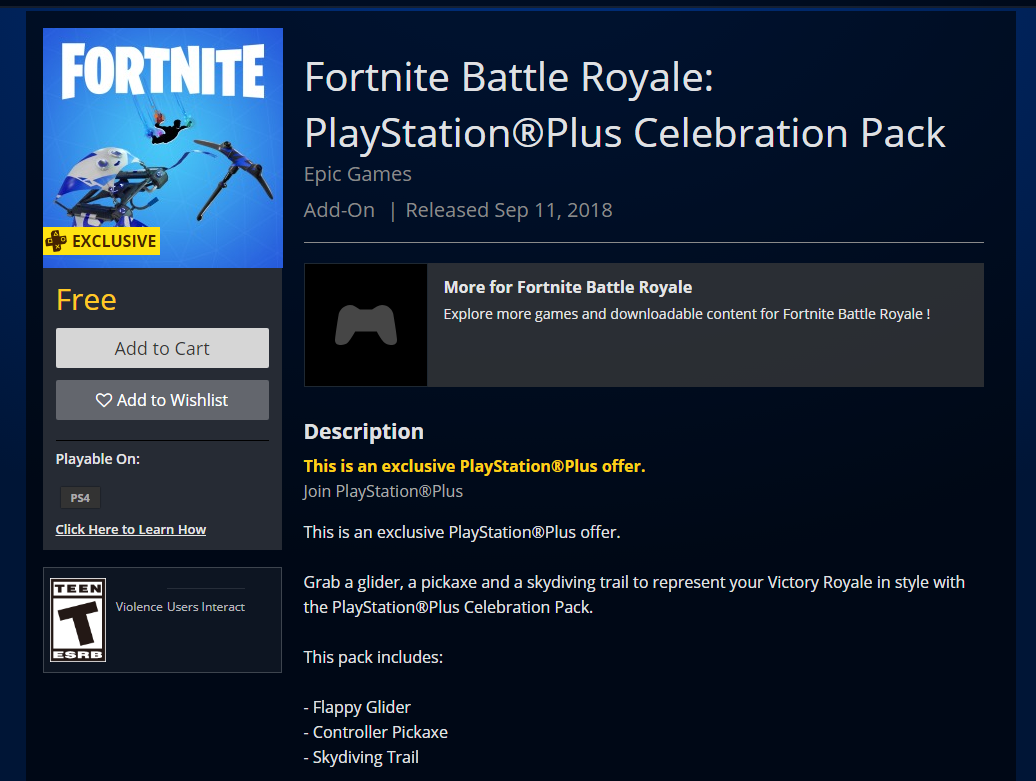Click the Description heading
Viewport: 1036px width, 781px height.
[x=363, y=431]
